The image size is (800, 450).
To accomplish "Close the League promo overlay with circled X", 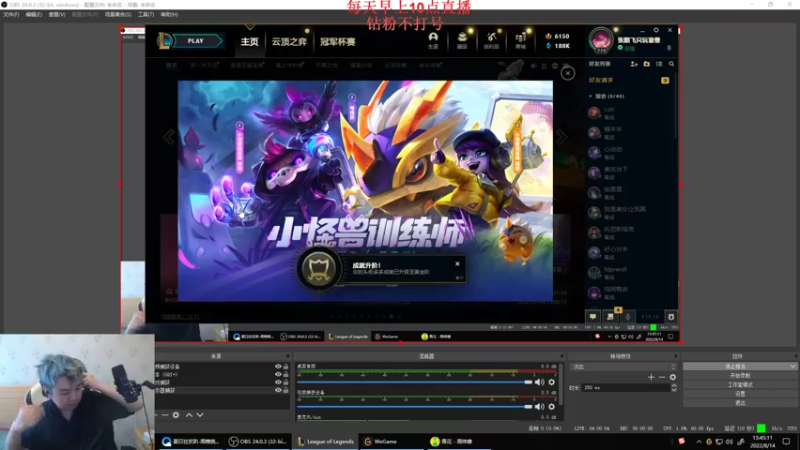I will [568, 73].
